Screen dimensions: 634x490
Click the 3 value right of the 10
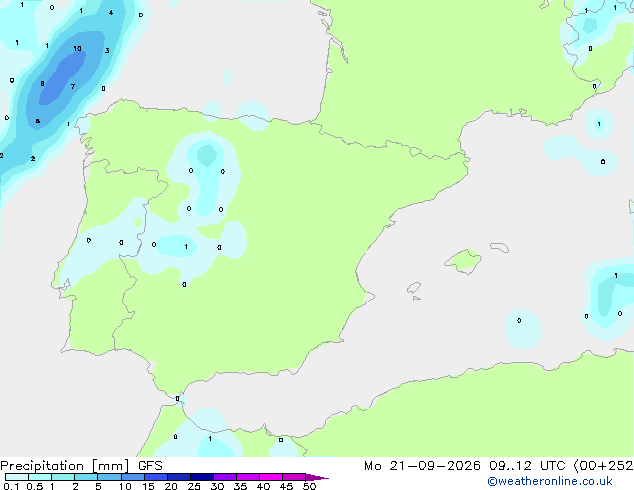click(107, 51)
